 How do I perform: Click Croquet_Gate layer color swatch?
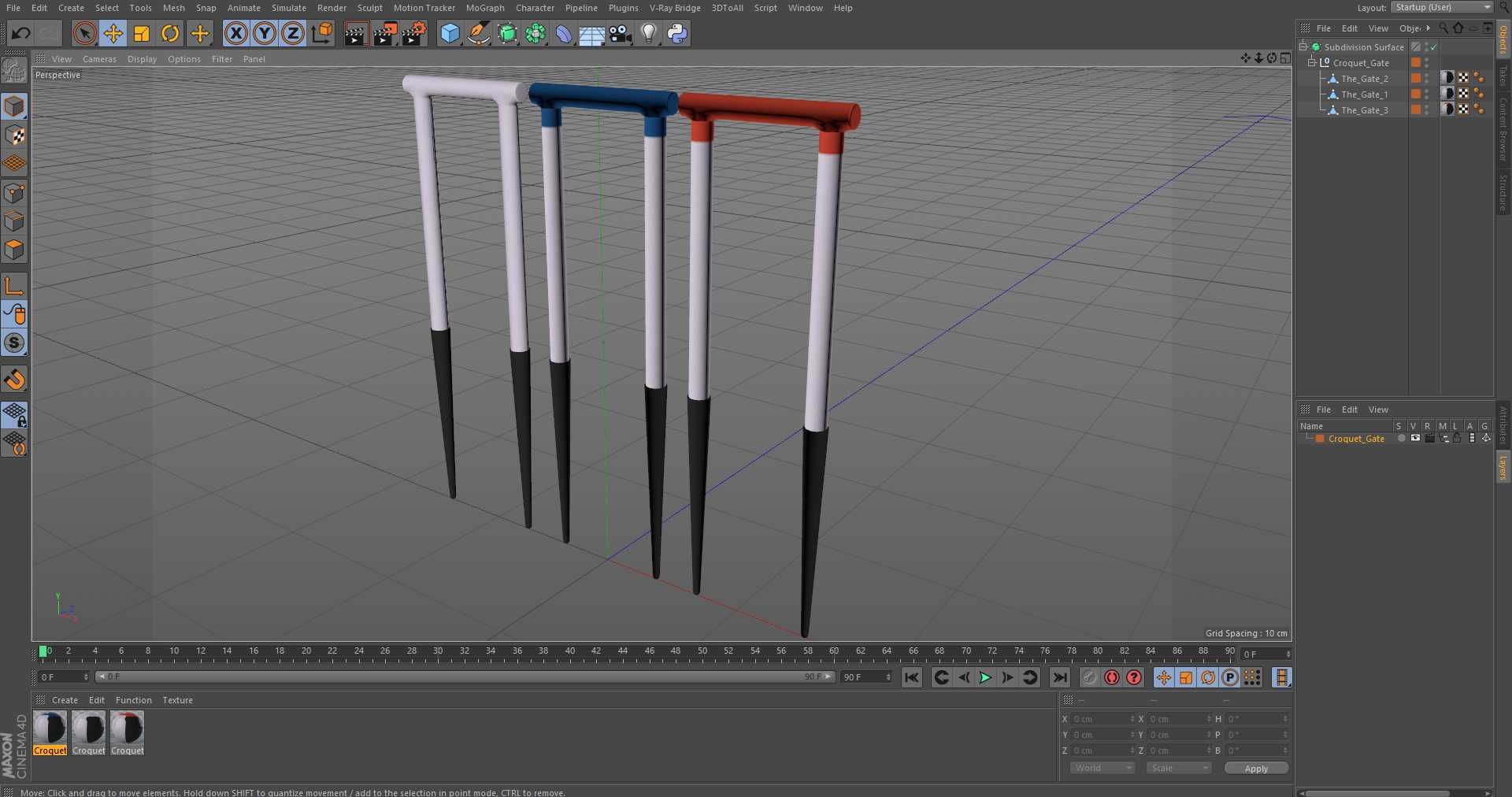pos(1320,439)
